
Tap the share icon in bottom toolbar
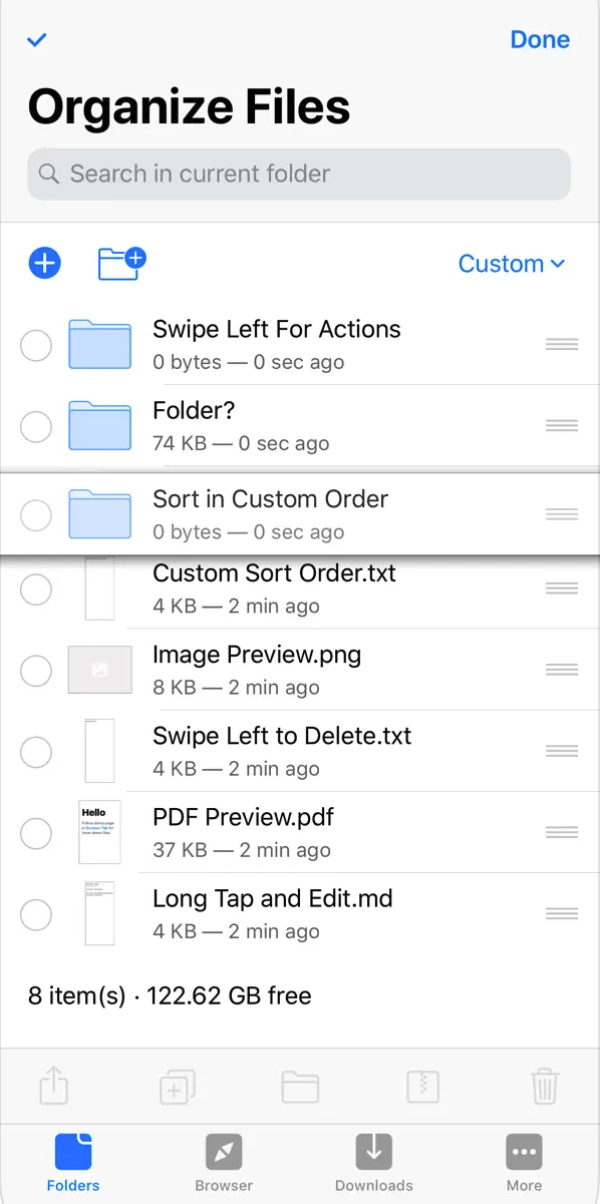[x=53, y=1086]
